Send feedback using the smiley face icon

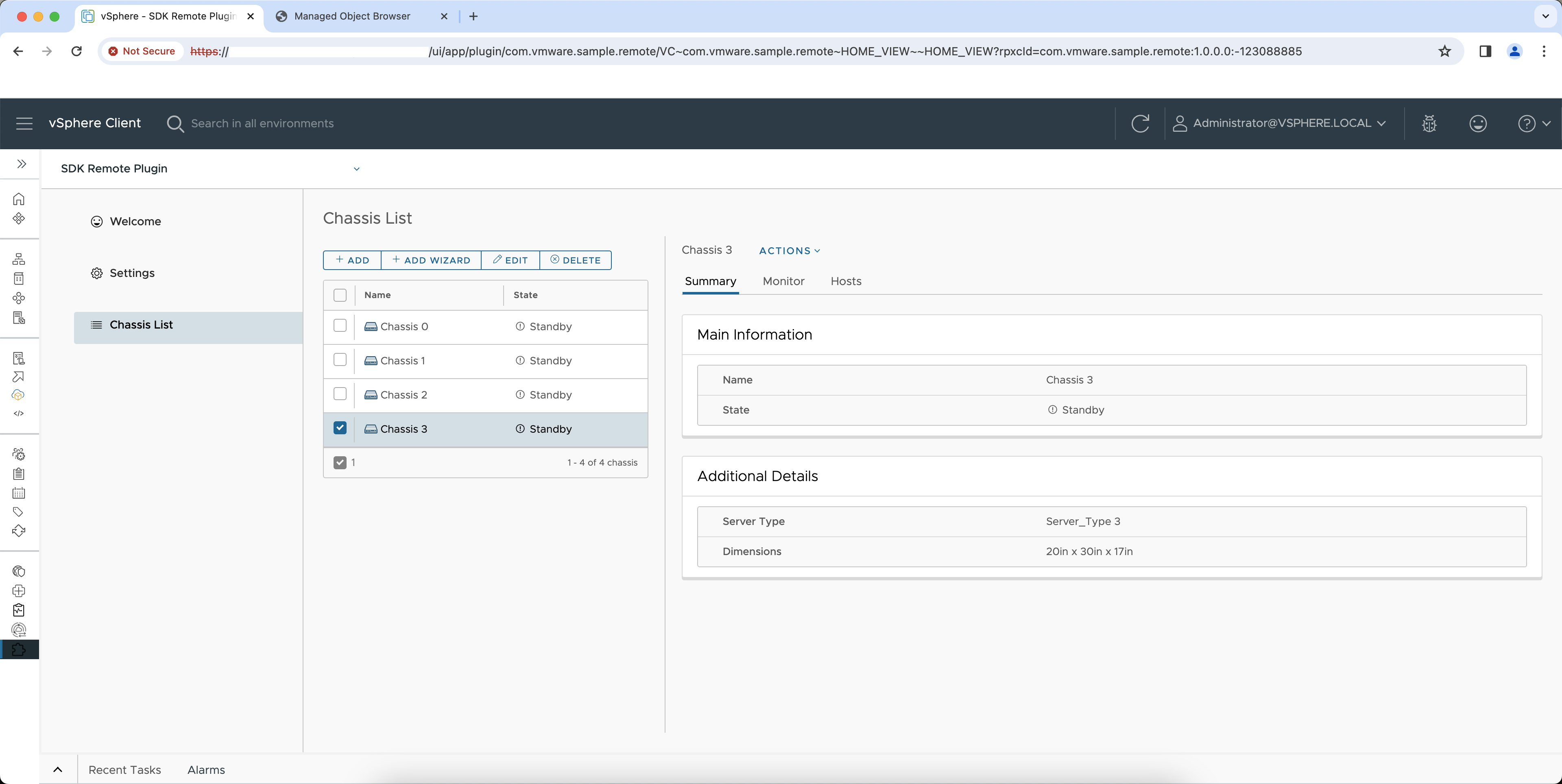tap(1478, 123)
